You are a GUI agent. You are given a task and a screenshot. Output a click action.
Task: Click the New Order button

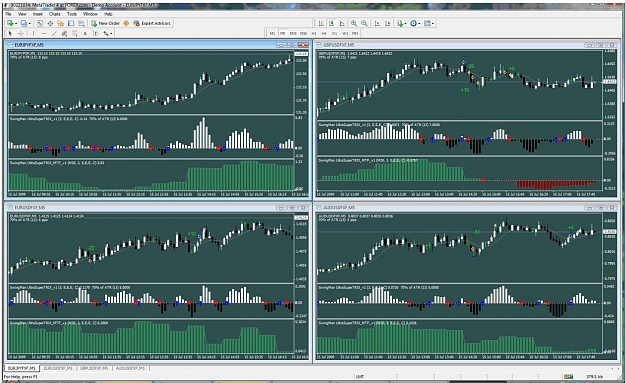click(x=105, y=24)
